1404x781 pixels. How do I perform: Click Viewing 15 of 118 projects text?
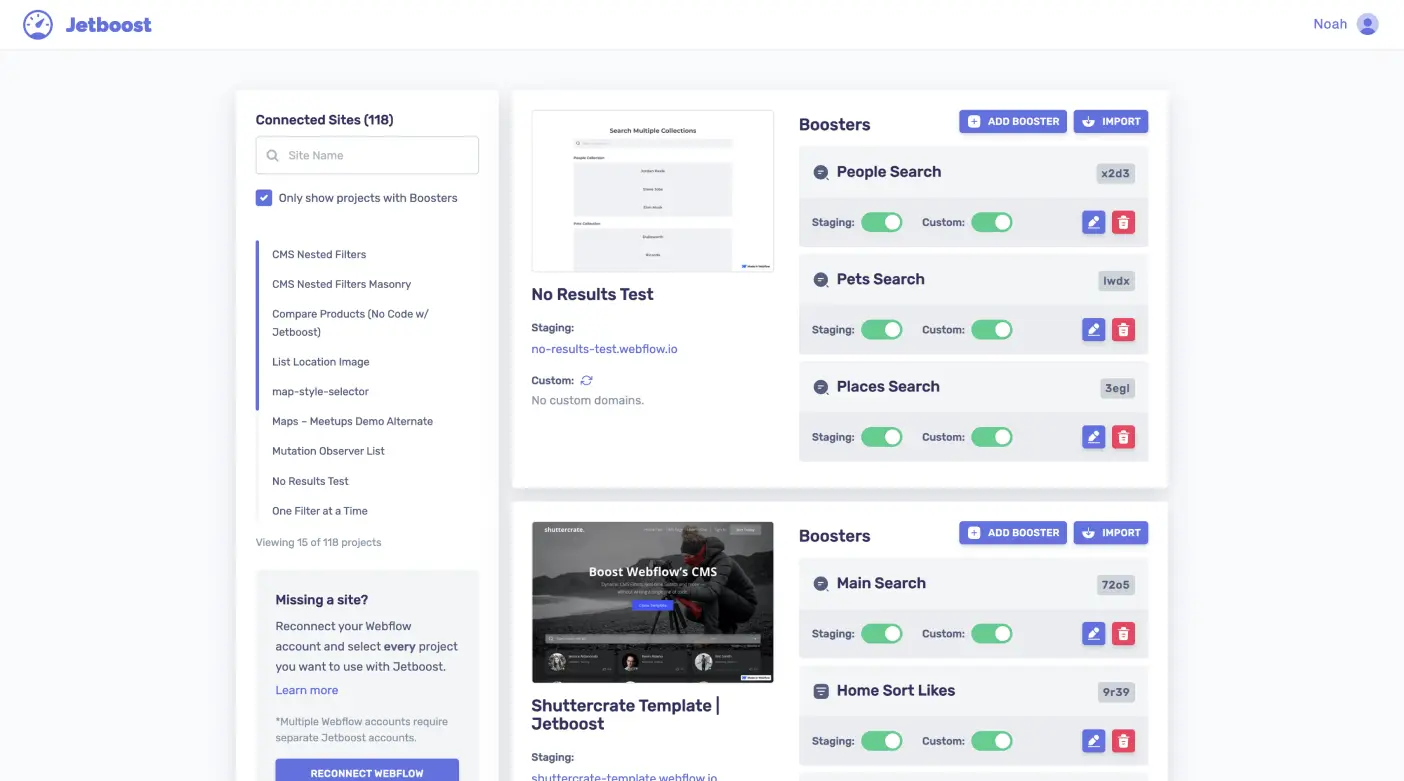319,542
